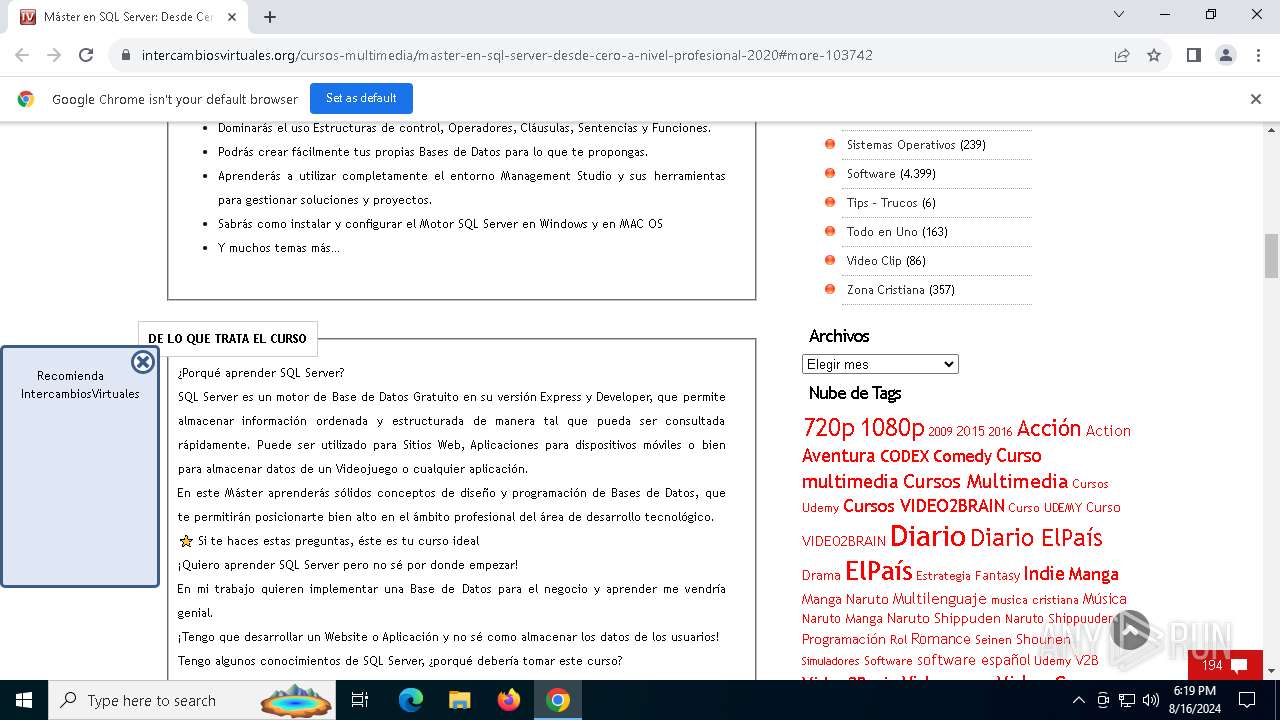Click the Seinen tag
This screenshot has width=1280, height=720.
[993, 640]
